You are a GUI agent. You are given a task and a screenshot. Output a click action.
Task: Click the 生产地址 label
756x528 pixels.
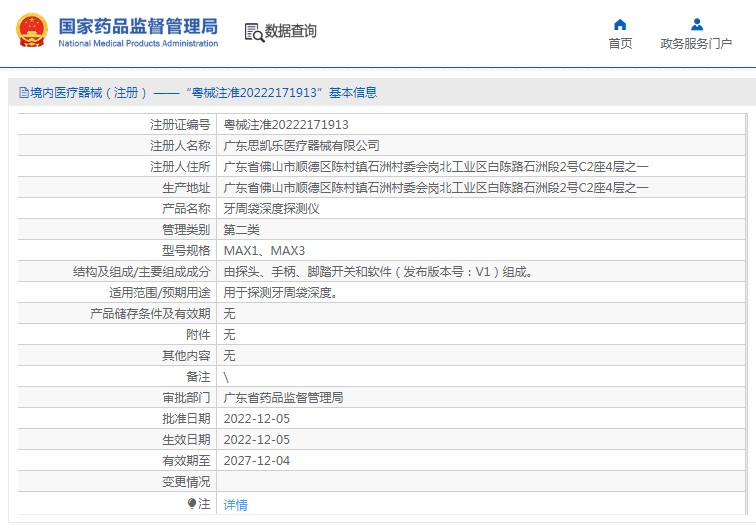pos(186,188)
